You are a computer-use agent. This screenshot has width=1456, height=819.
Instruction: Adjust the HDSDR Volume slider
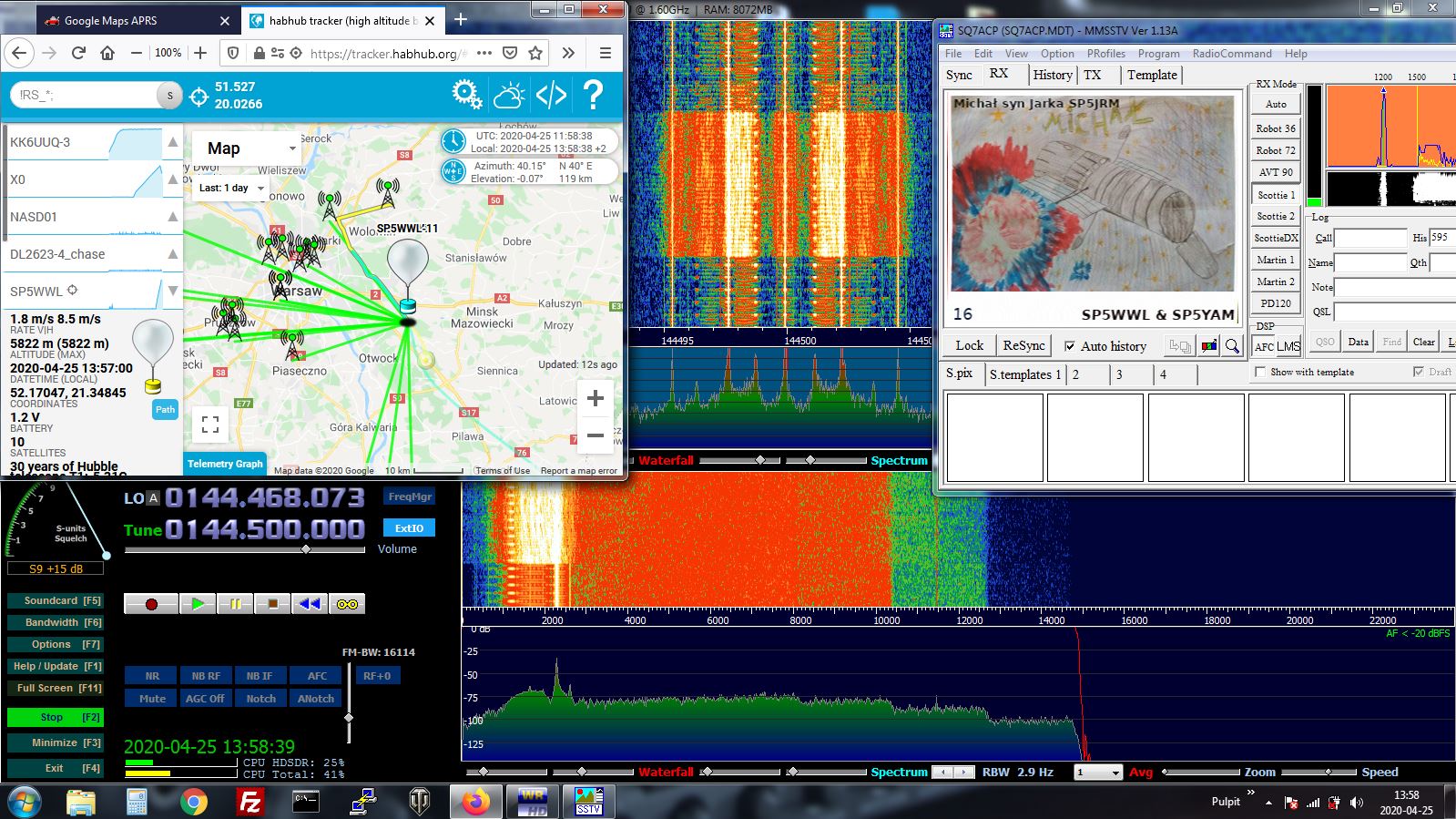click(x=306, y=549)
